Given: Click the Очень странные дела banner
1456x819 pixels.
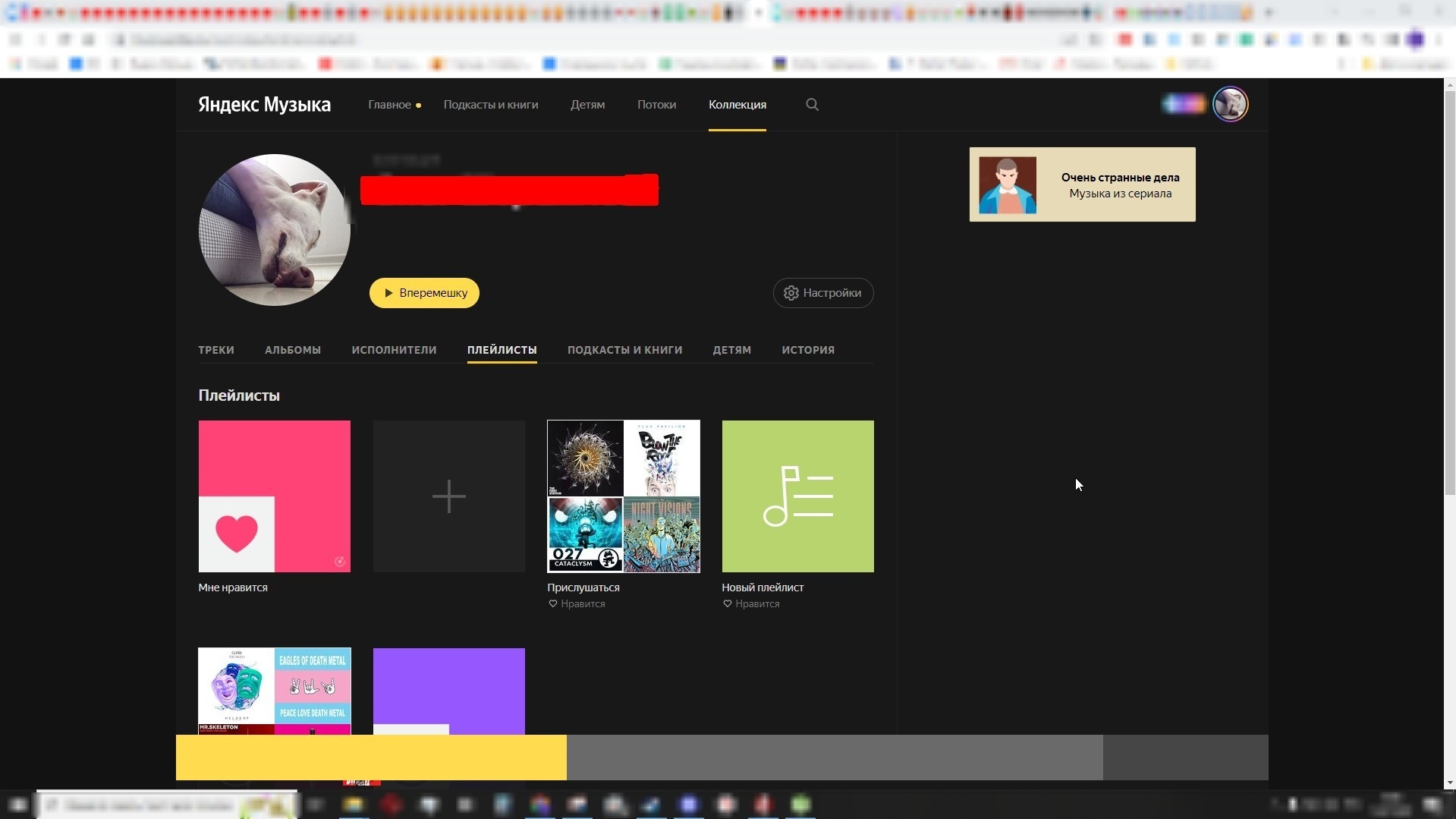Looking at the screenshot, I should click(1082, 184).
